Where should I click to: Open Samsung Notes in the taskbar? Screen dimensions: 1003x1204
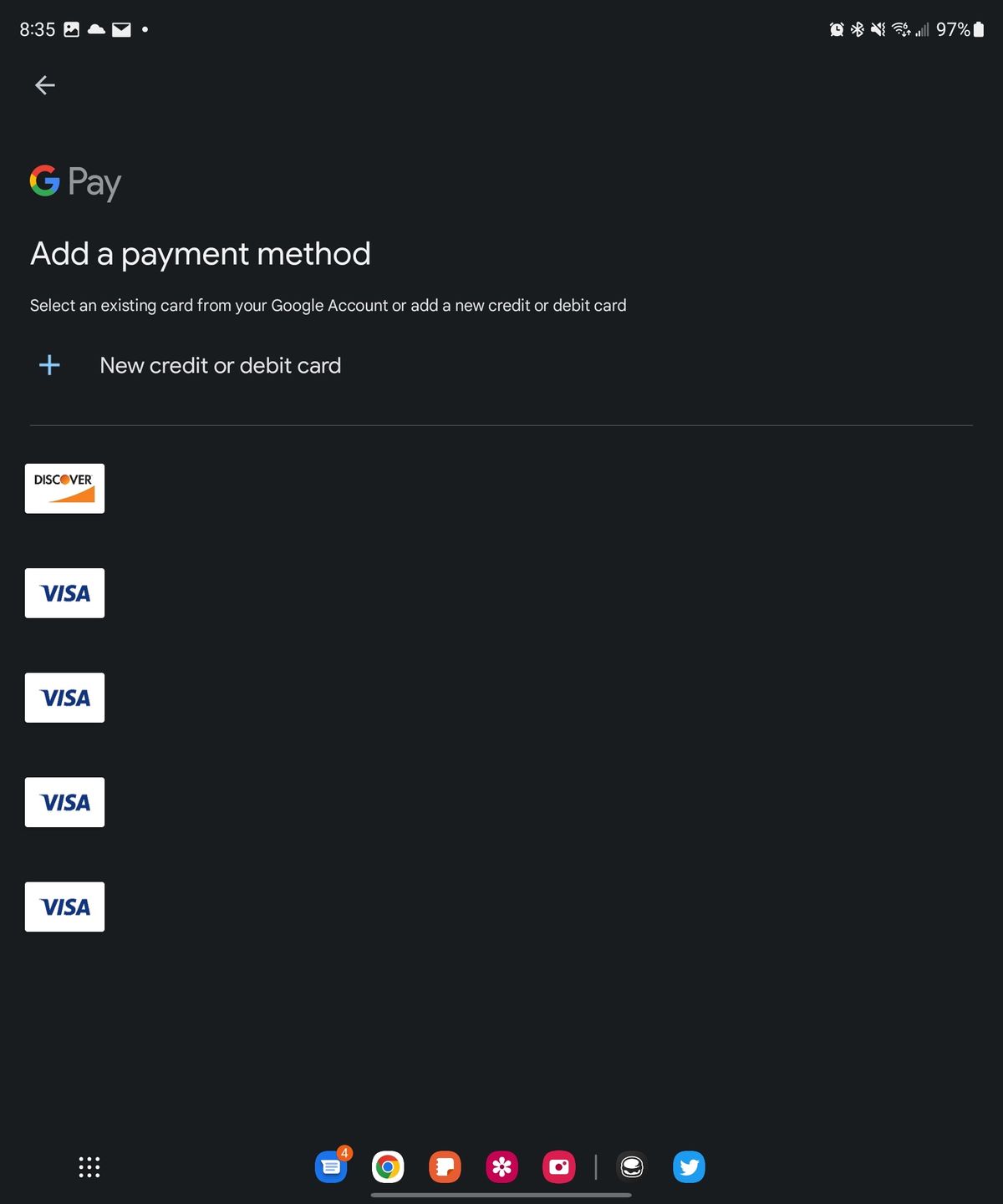point(445,1166)
